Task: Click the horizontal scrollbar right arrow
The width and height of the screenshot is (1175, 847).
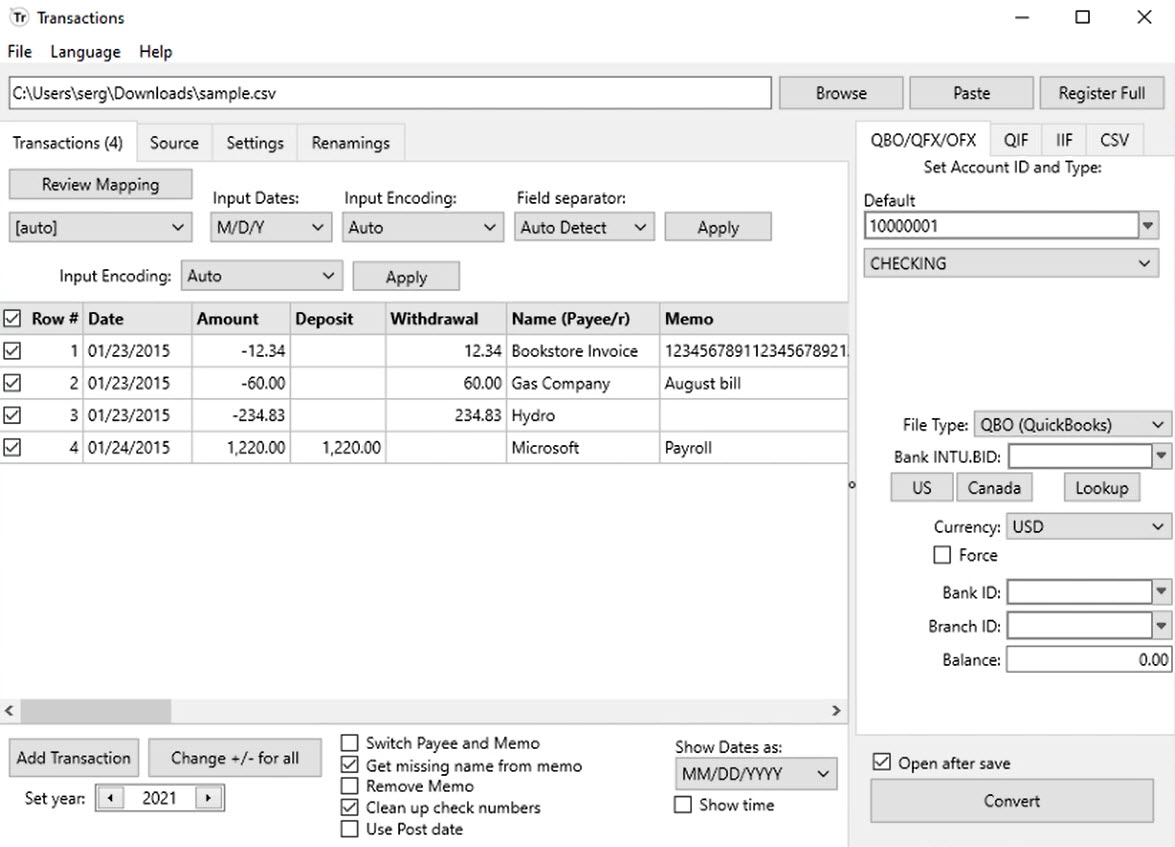Action: pos(836,711)
